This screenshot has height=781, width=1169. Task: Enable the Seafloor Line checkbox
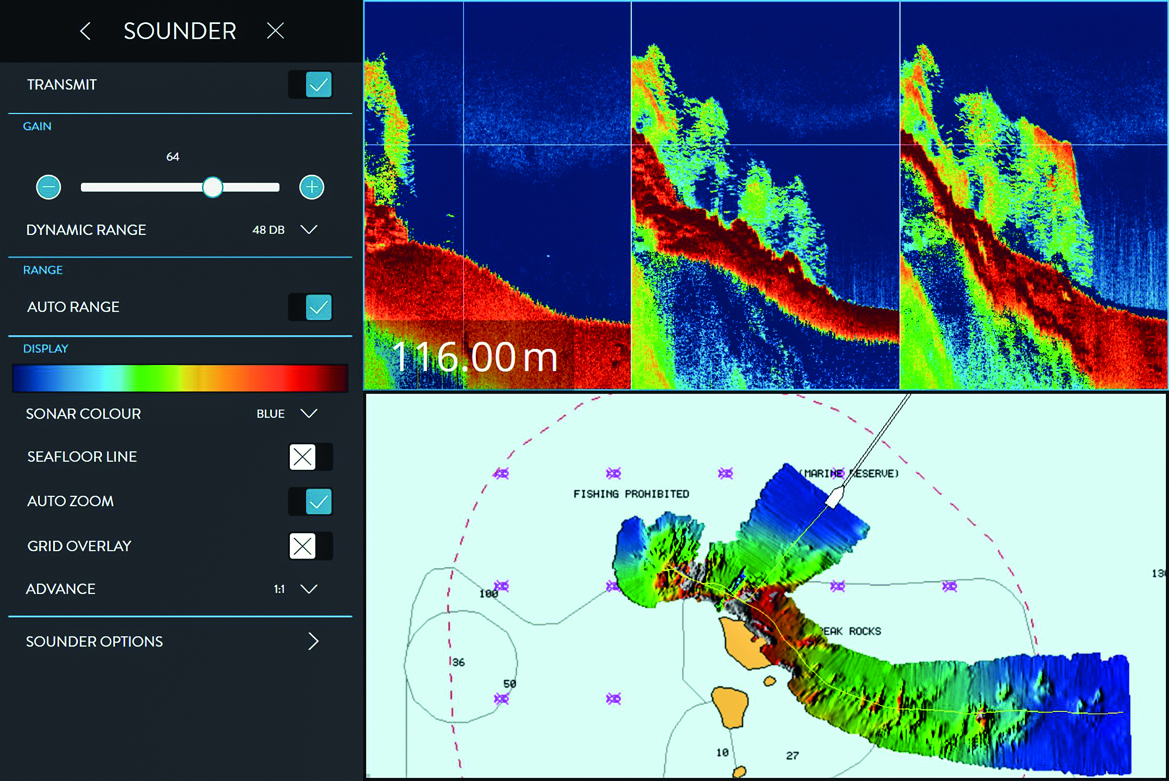[x=303, y=457]
